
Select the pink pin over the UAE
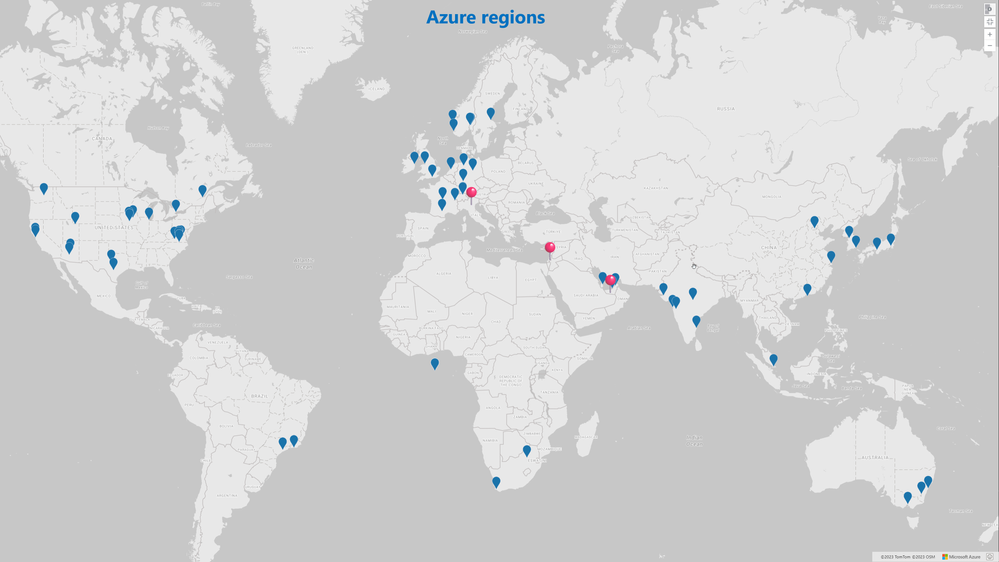[x=610, y=281]
